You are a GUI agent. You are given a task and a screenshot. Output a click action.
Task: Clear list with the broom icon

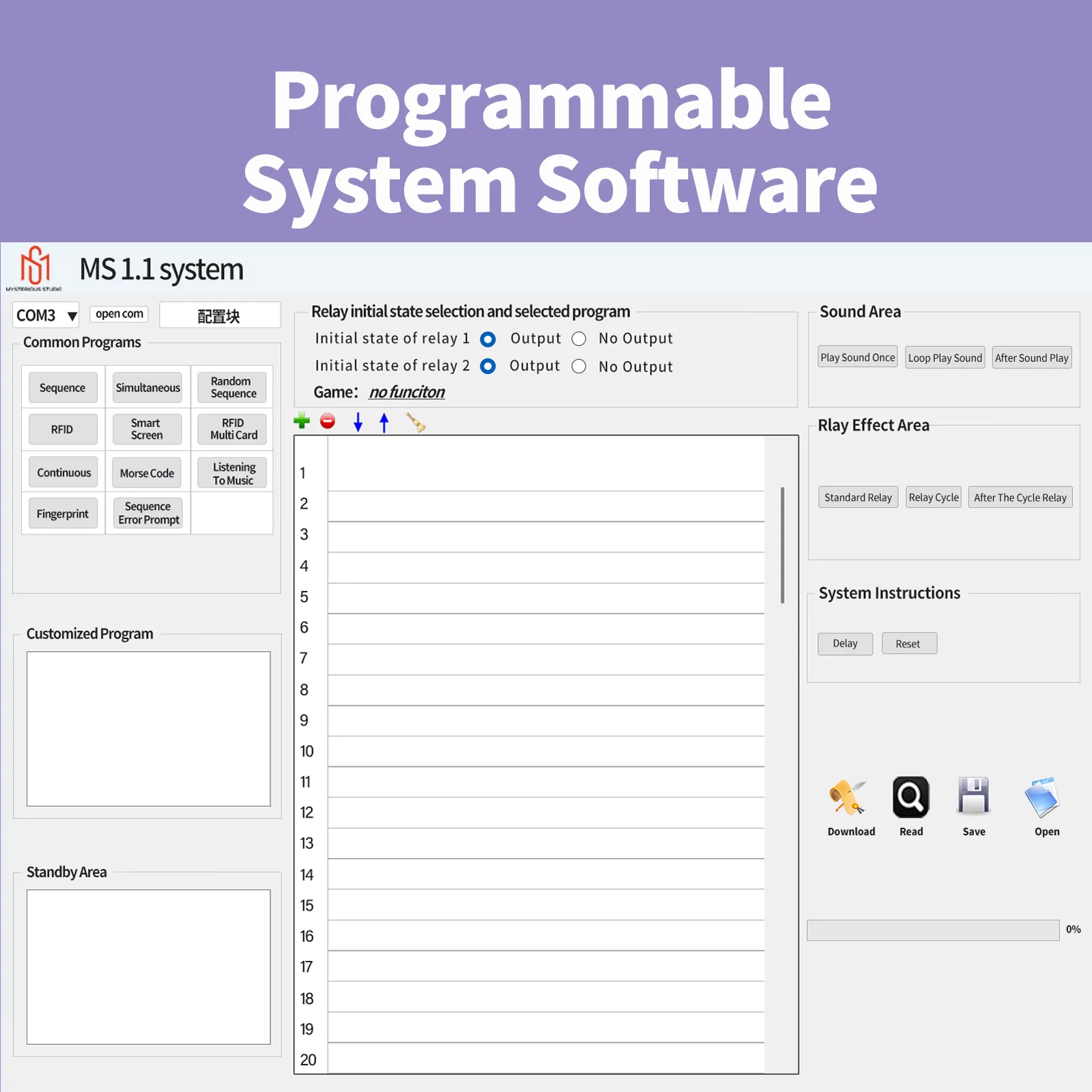coord(416,422)
